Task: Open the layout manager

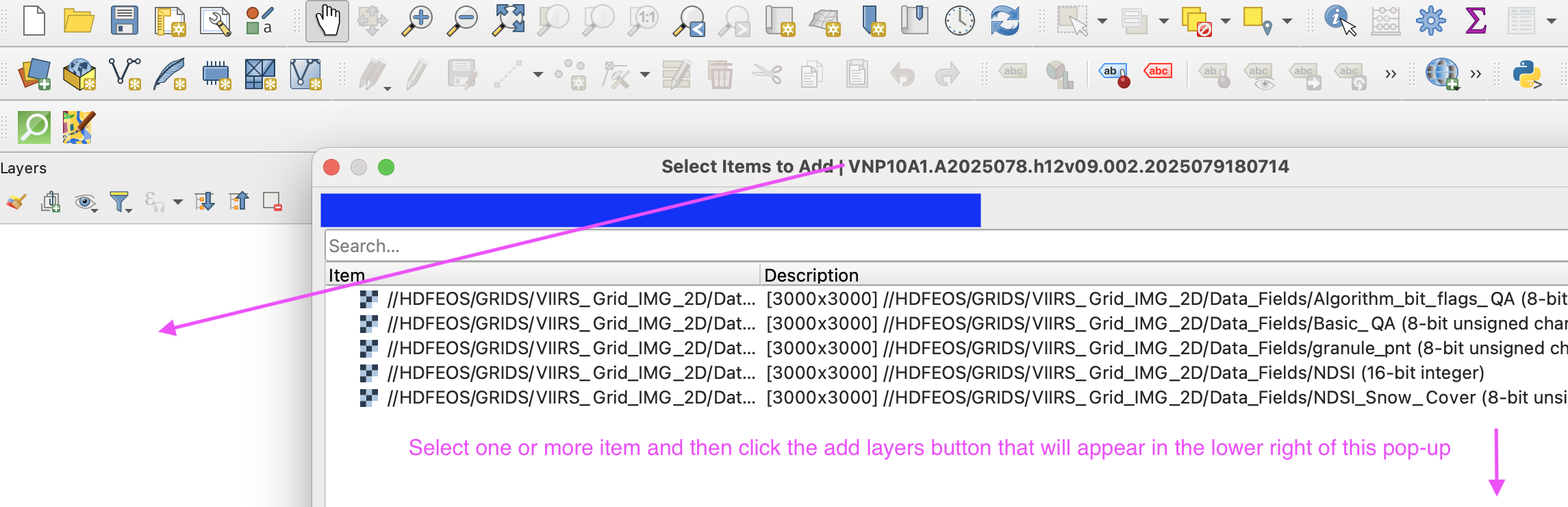Action: 215,21
